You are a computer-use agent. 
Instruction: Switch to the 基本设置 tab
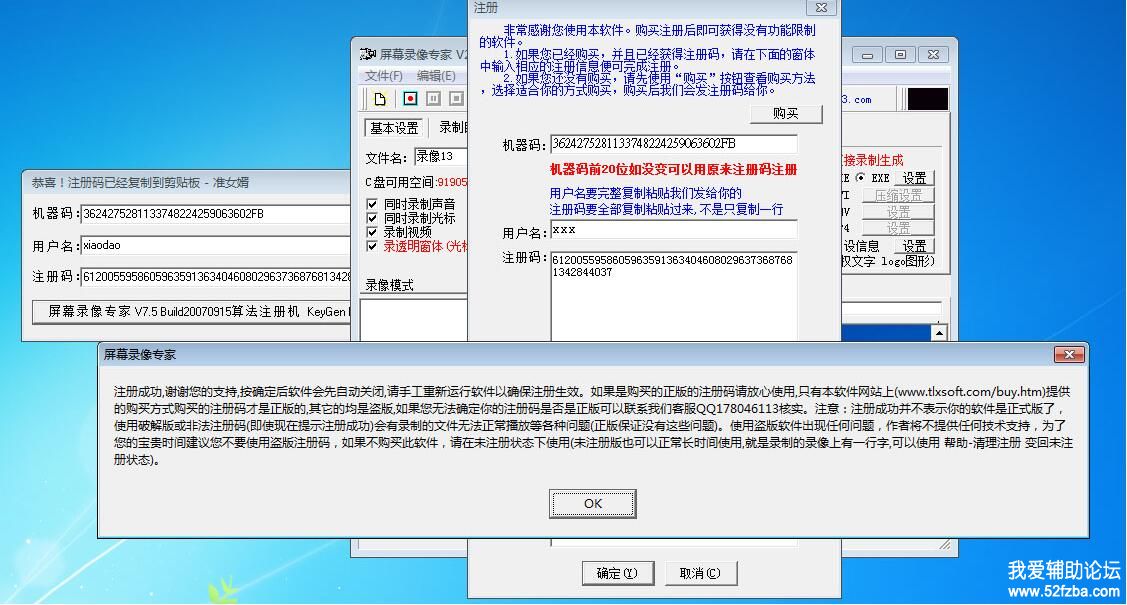(x=394, y=128)
